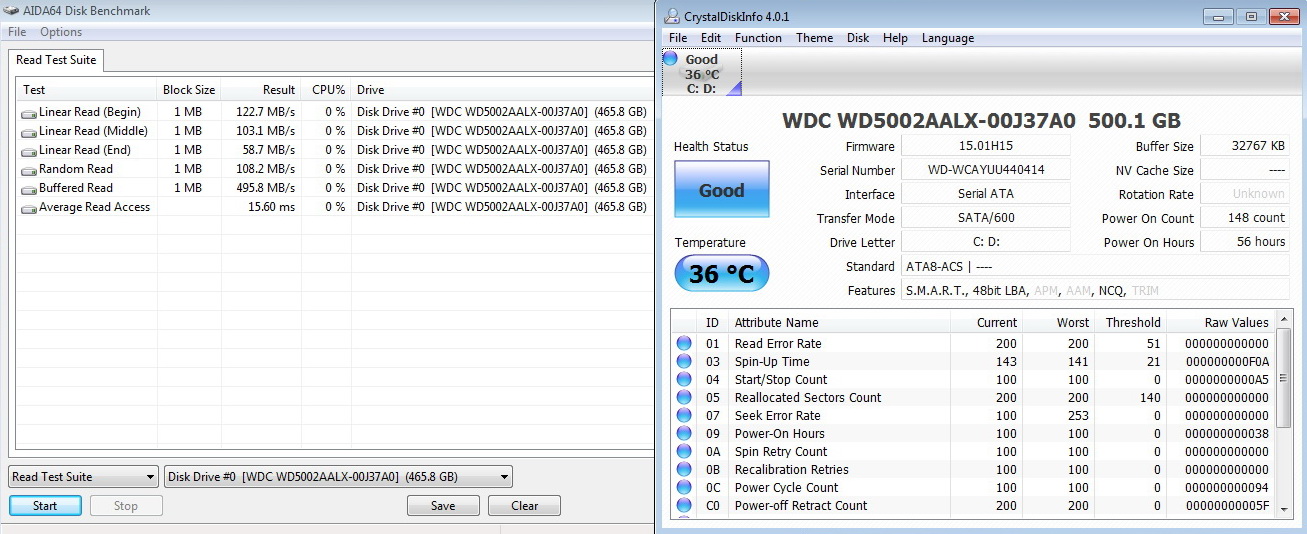Click the CPU% column header
The height and width of the screenshot is (534, 1307).
pos(327,90)
